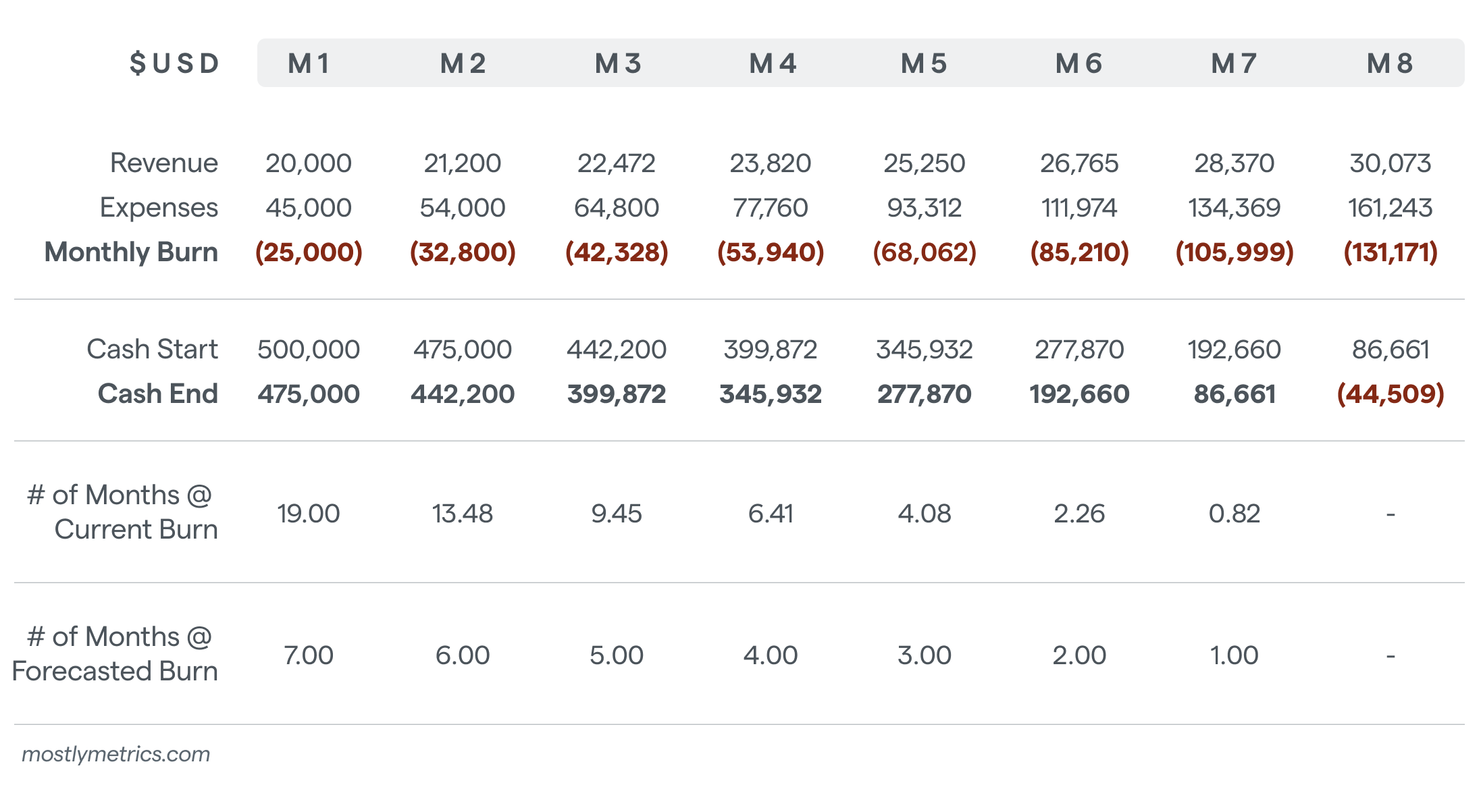
Task: Click the M7 current burn months 0.82
Action: point(1234,514)
